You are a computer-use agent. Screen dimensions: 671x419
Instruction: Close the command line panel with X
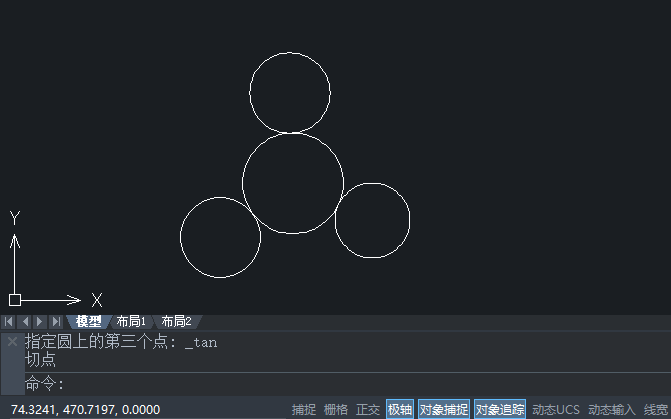click(x=12, y=342)
